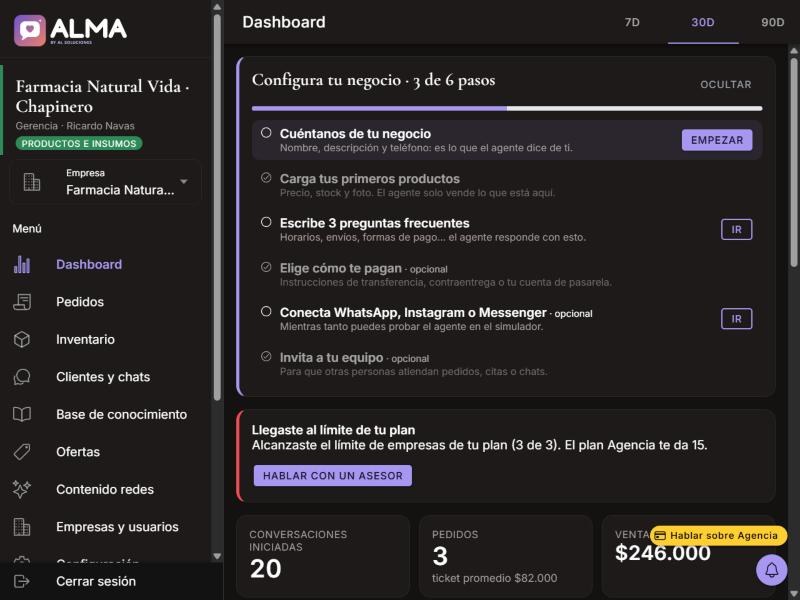Click the Base de conocimiento book icon

21,414
